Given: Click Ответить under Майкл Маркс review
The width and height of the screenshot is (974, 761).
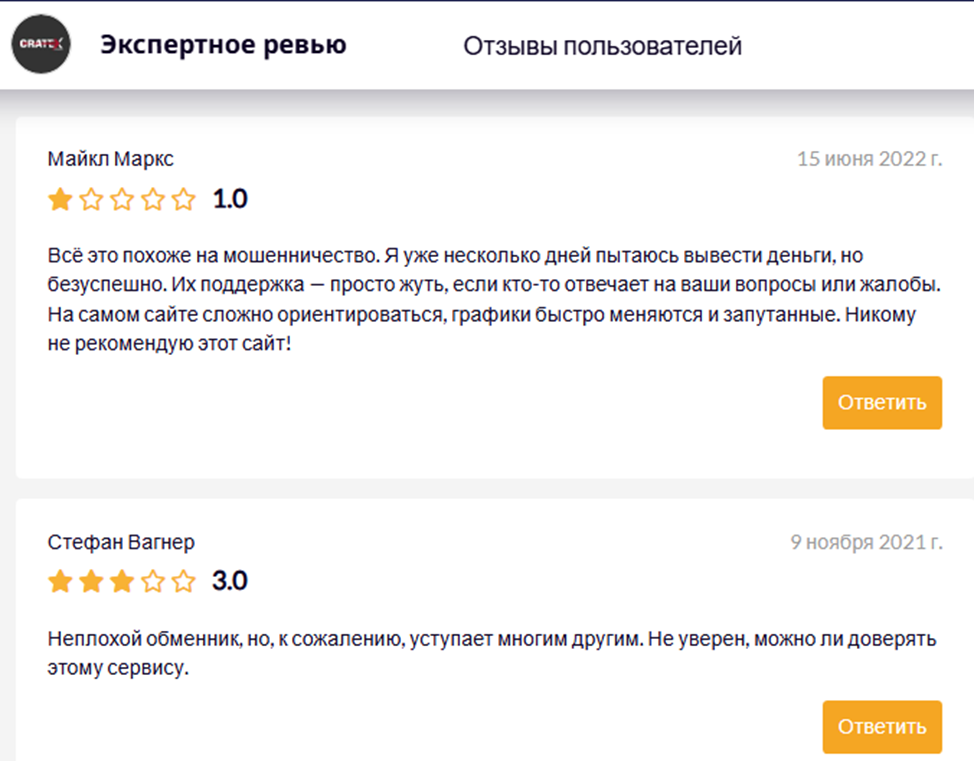Looking at the screenshot, I should tap(882, 403).
